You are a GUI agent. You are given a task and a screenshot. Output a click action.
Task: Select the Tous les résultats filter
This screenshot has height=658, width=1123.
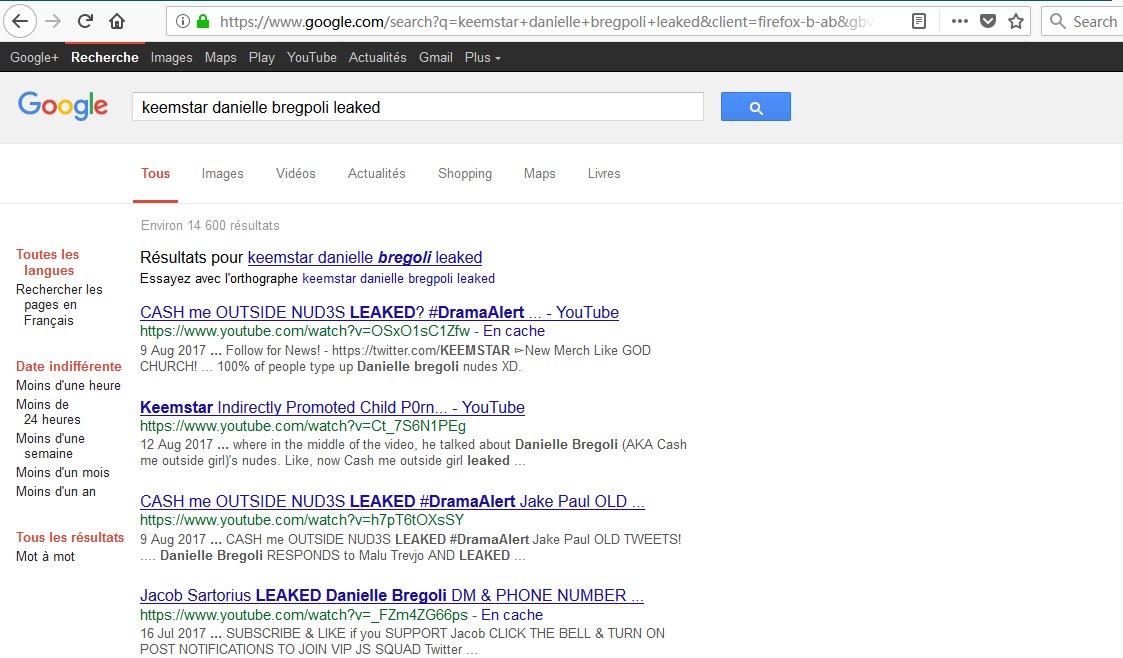pos(70,537)
